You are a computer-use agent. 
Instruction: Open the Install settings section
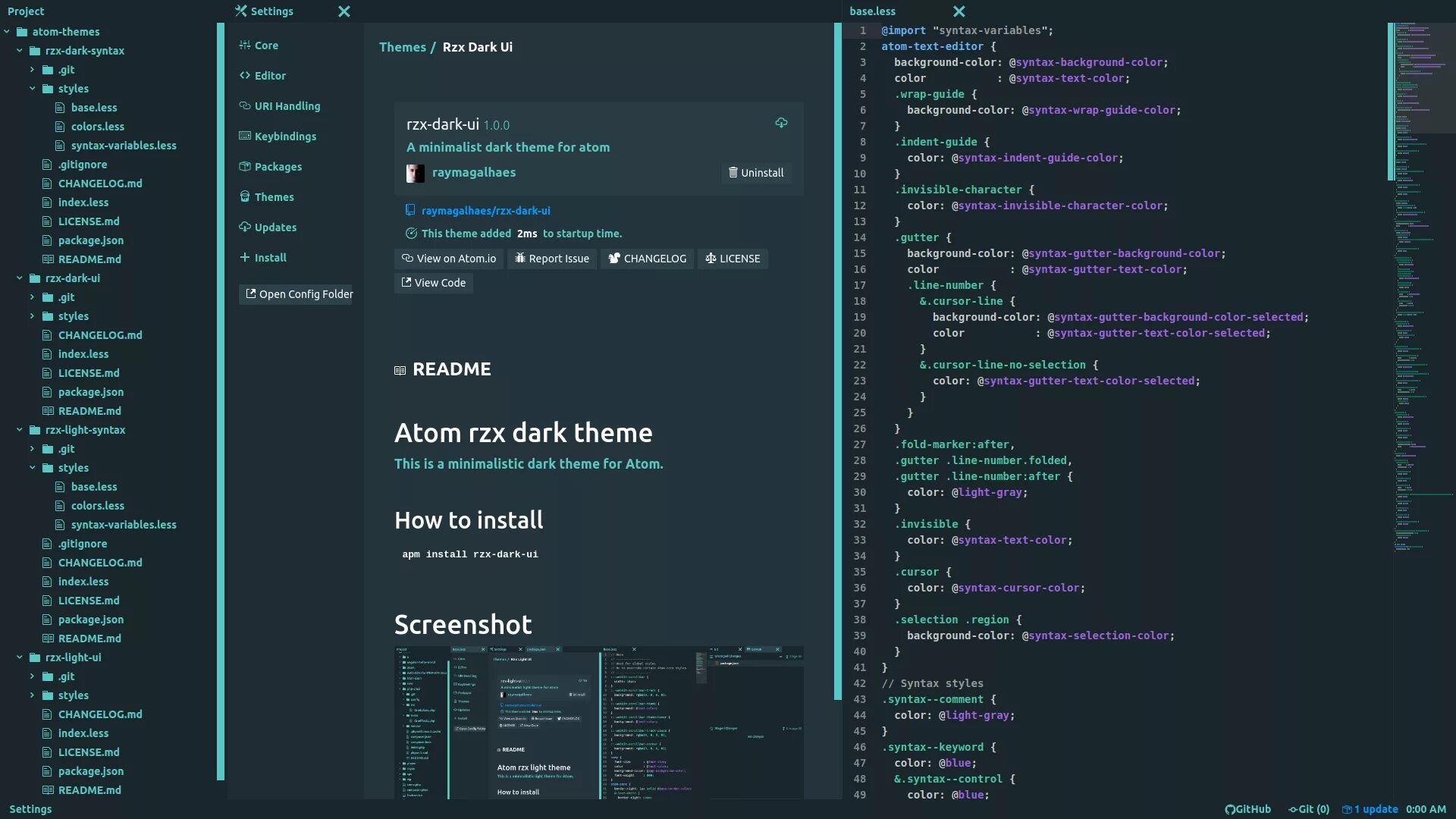[x=263, y=258]
